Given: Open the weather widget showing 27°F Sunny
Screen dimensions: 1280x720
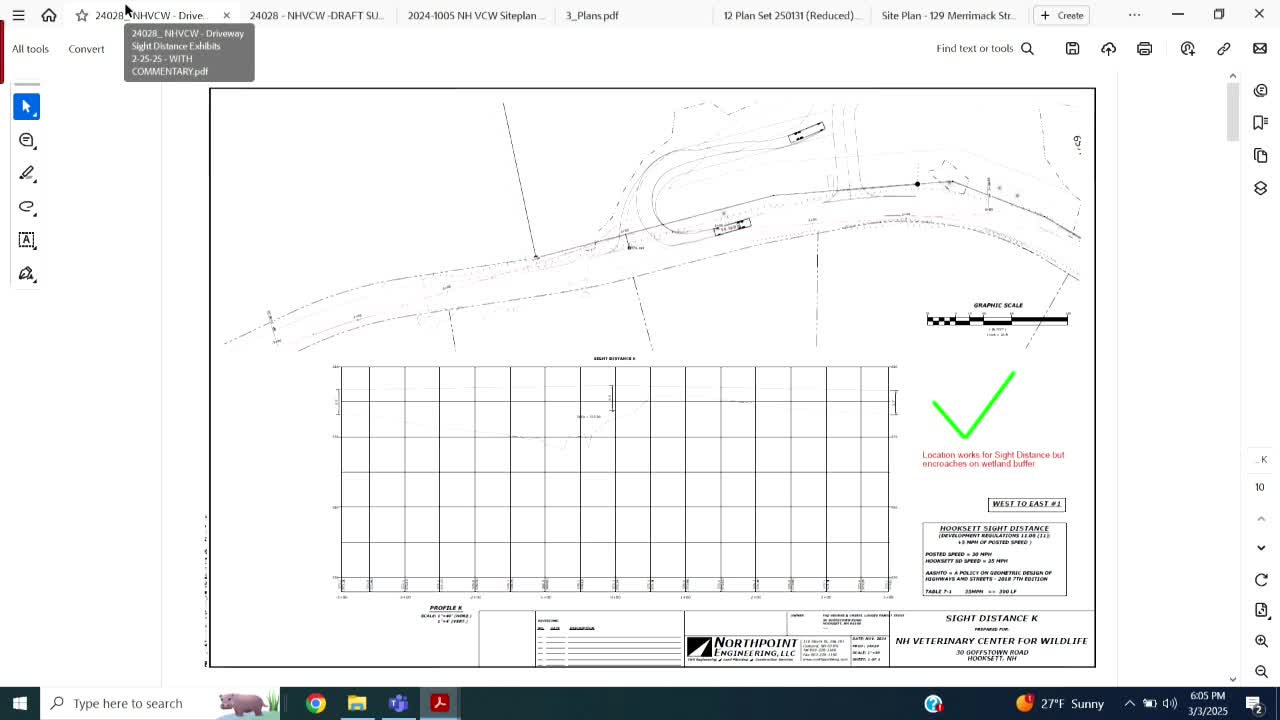Looking at the screenshot, I should click(x=1059, y=703).
